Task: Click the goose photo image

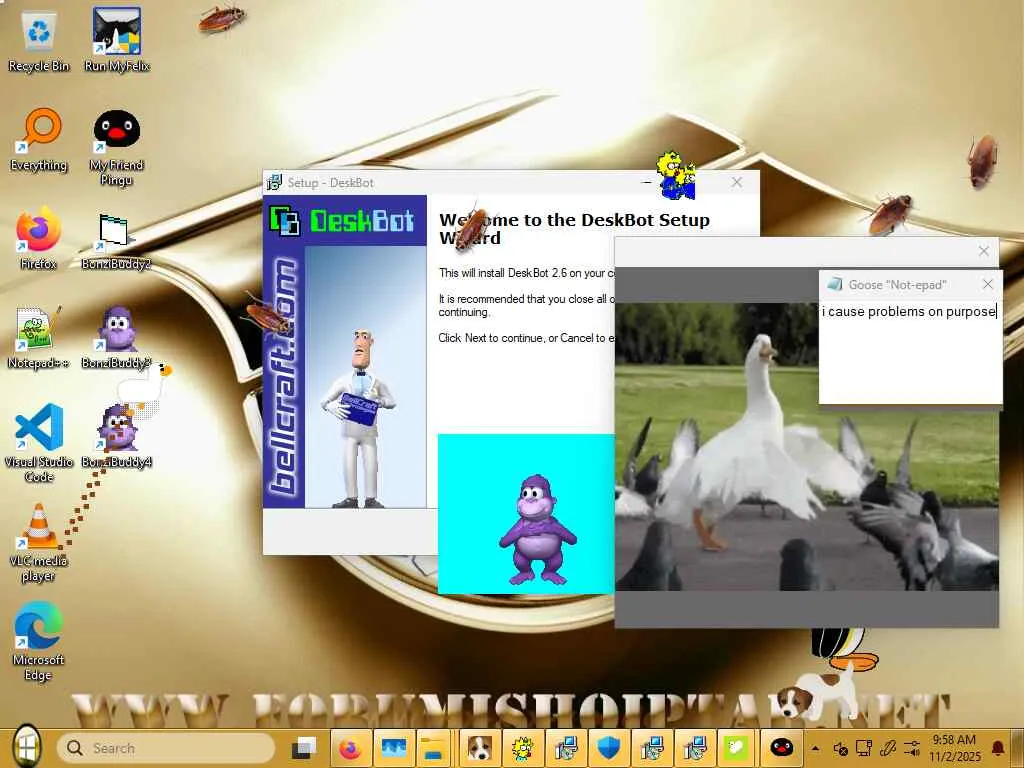Action: (x=807, y=447)
